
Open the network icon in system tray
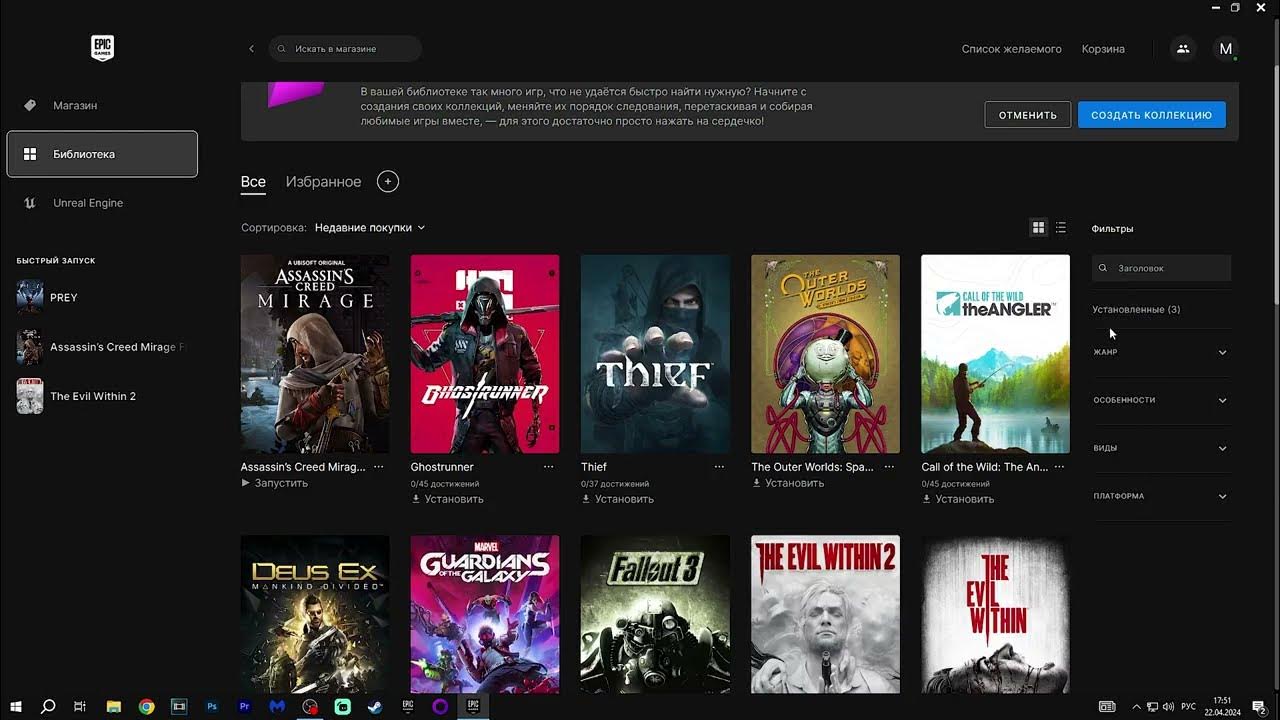[x=1152, y=707]
